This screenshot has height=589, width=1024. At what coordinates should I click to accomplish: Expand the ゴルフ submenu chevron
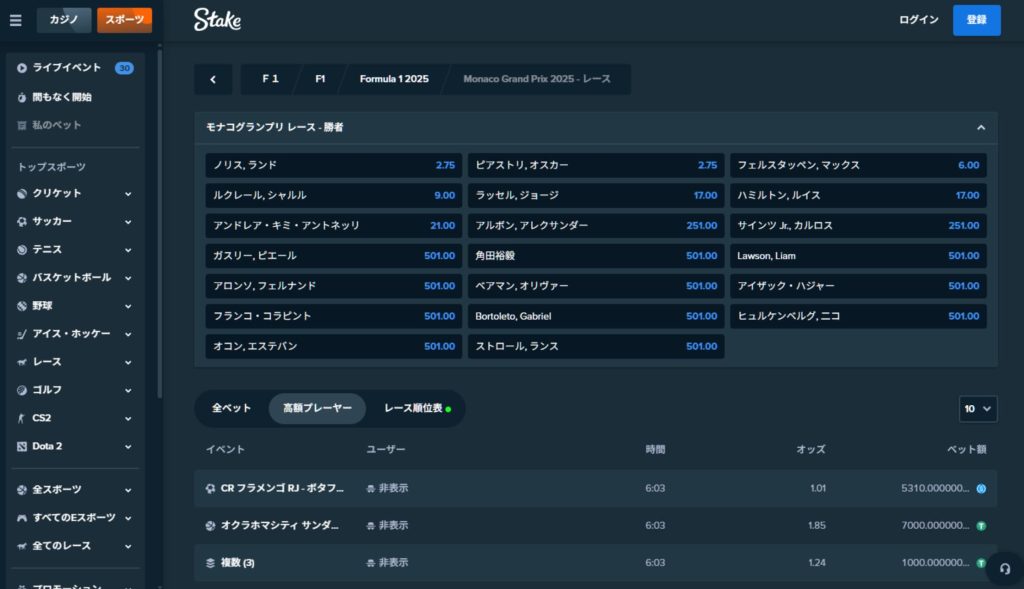coord(128,390)
